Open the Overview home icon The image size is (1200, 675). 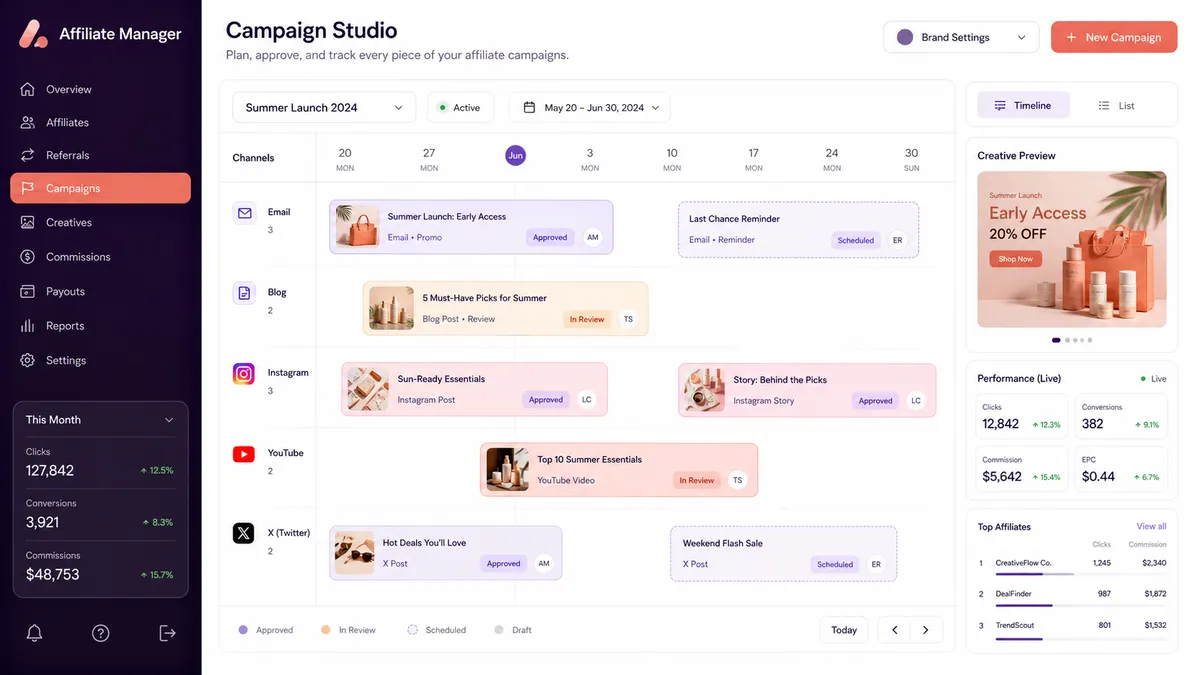(x=27, y=89)
